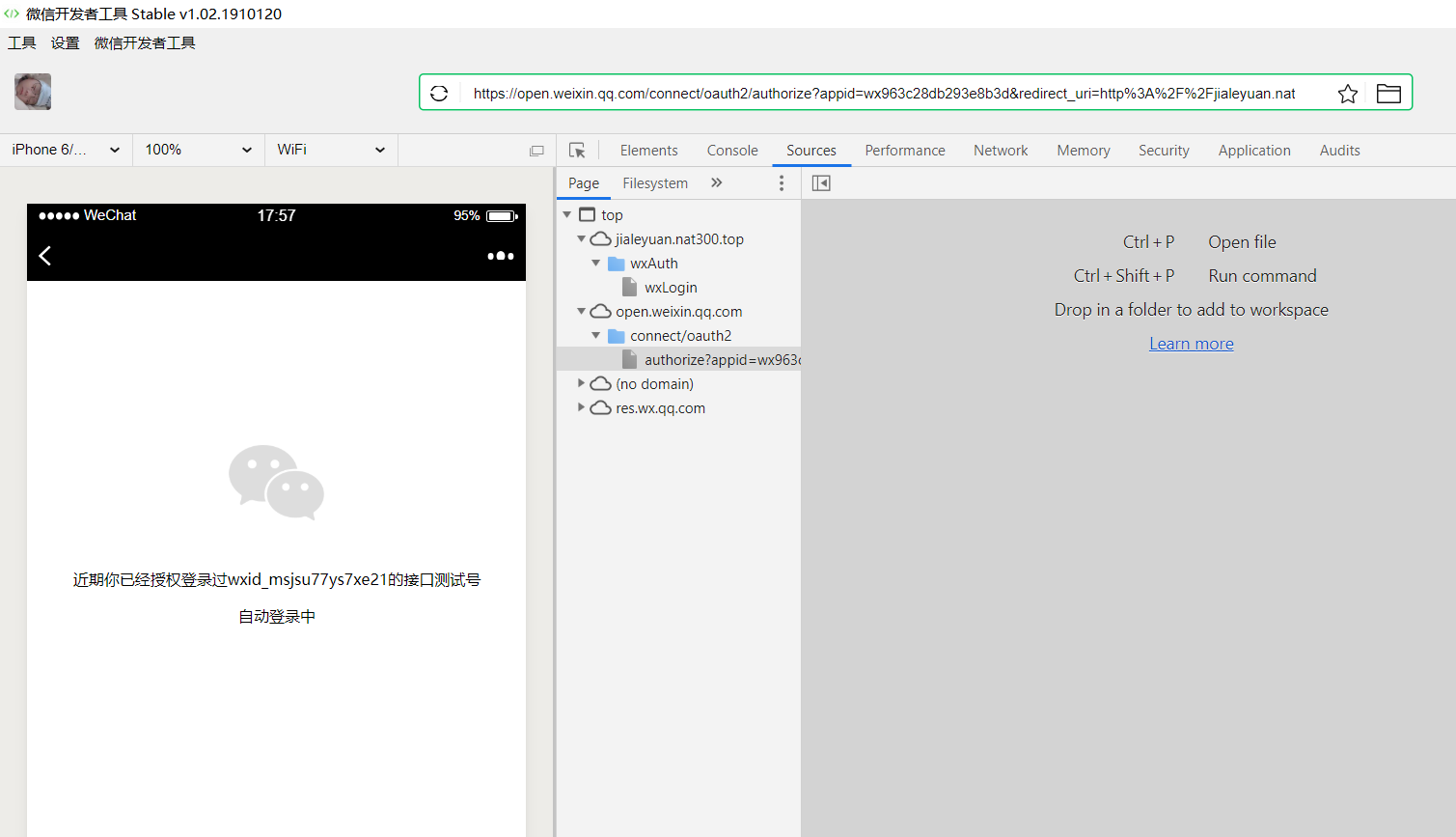The image size is (1456, 837).
Task: Click the wxLogin file icon
Action: (x=630, y=288)
